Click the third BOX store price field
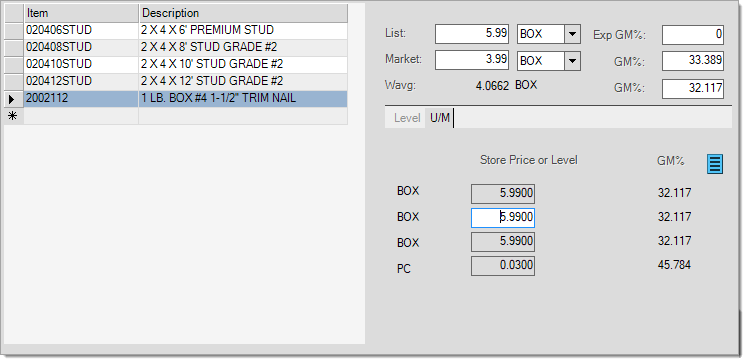746x362 pixels. coord(503,242)
